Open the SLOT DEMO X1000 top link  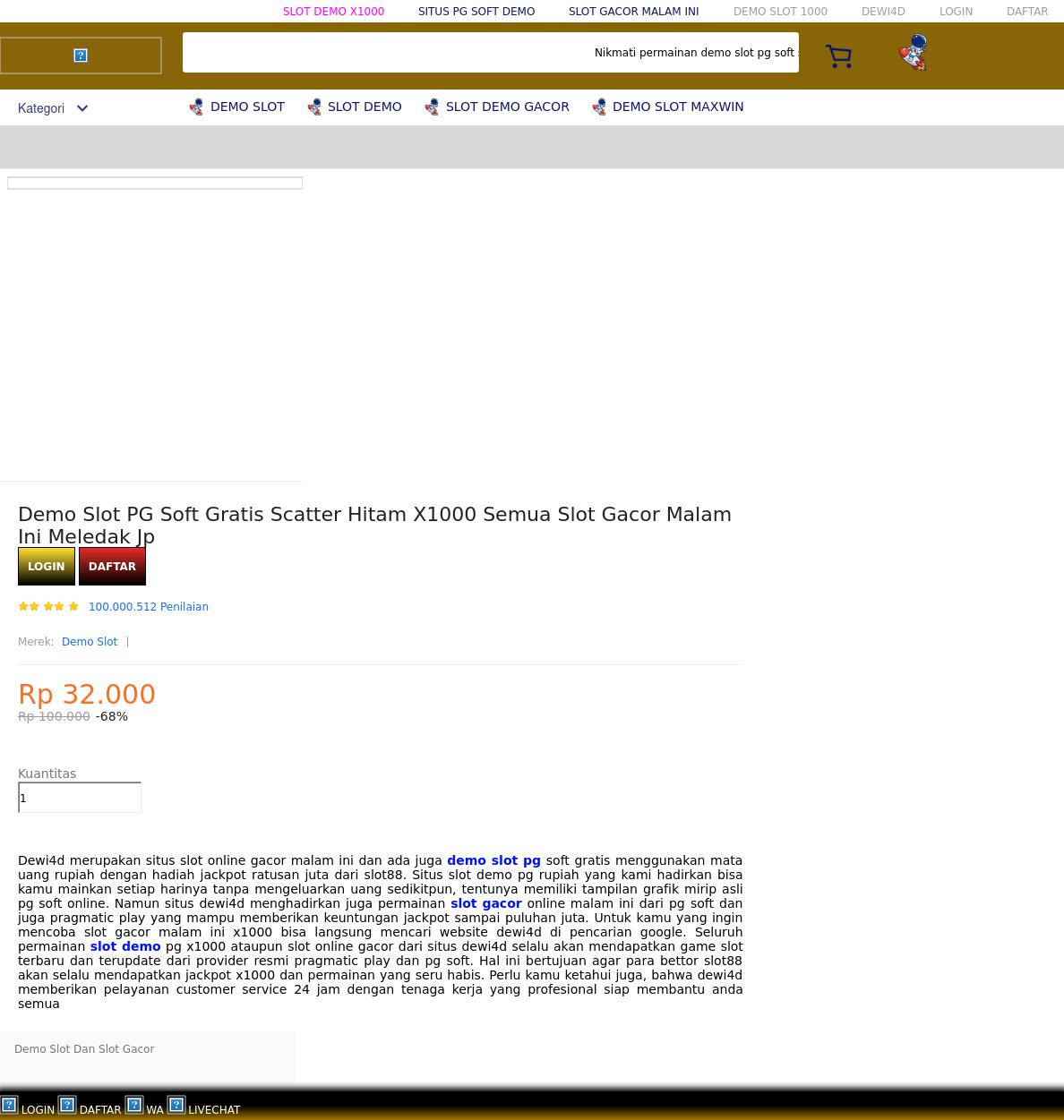333,12
